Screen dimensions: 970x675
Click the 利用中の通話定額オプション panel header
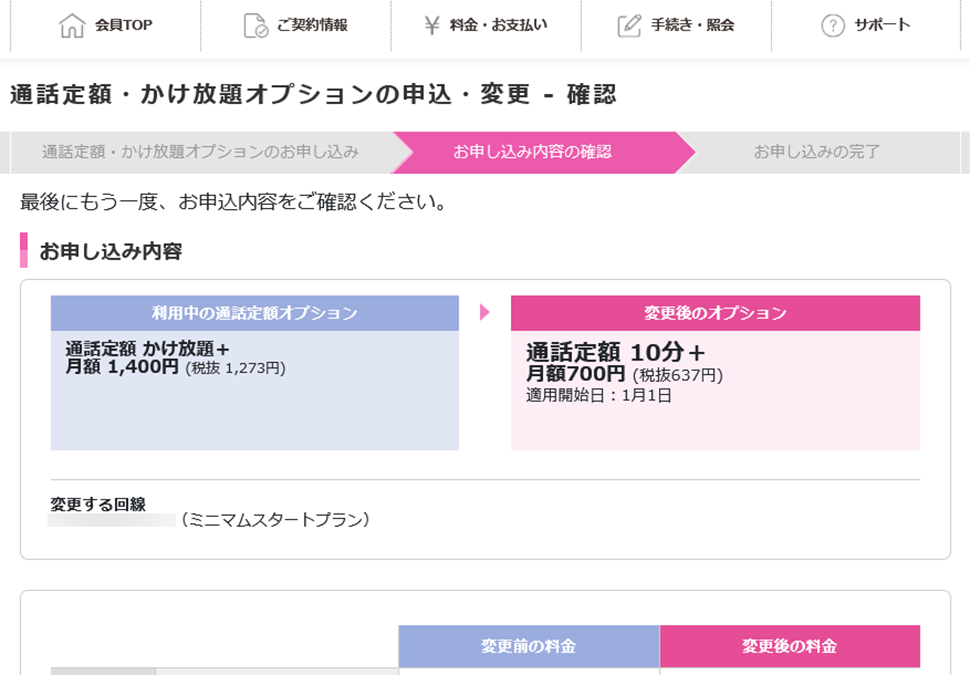click(x=255, y=313)
